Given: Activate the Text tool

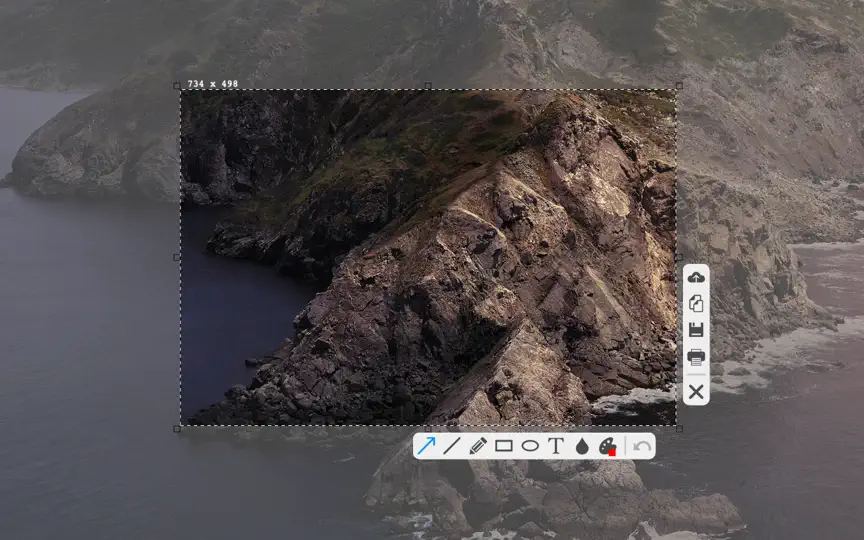Looking at the screenshot, I should (556, 446).
